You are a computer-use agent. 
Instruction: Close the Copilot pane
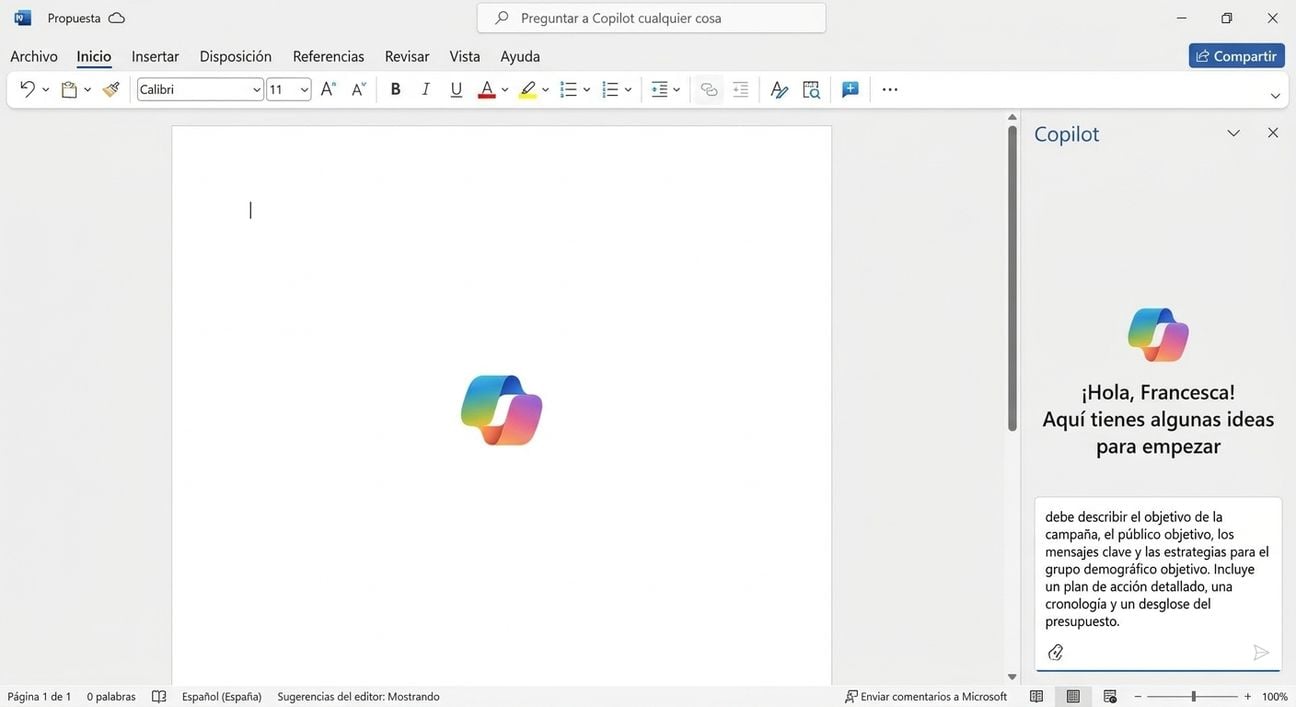pos(1273,132)
